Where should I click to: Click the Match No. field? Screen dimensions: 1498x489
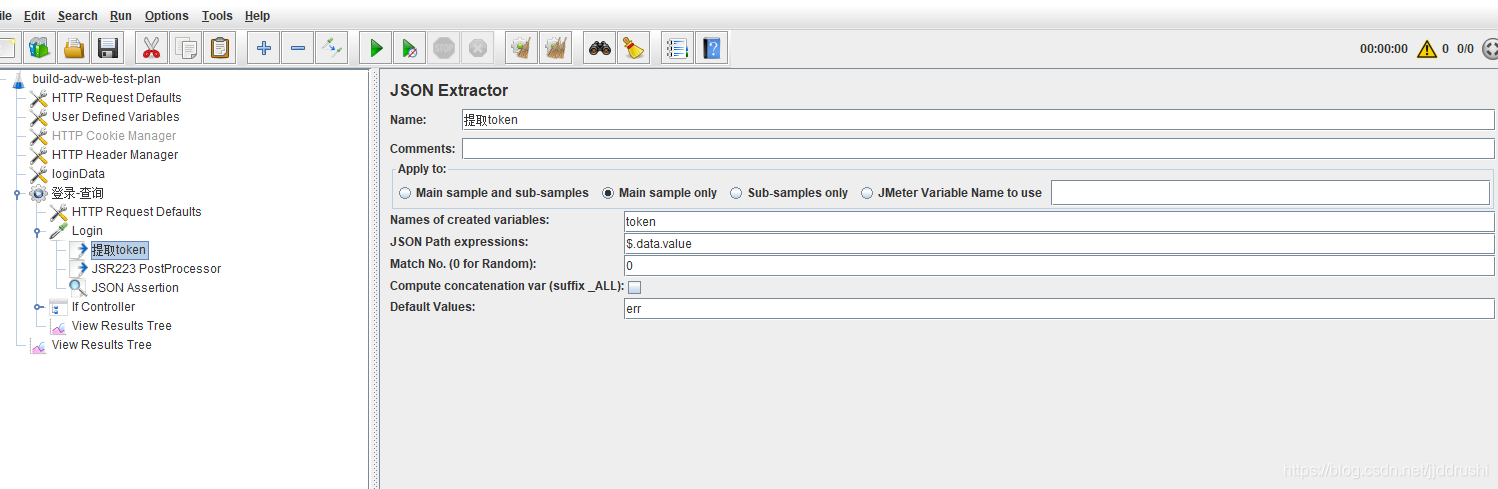pyautogui.click(x=1059, y=266)
